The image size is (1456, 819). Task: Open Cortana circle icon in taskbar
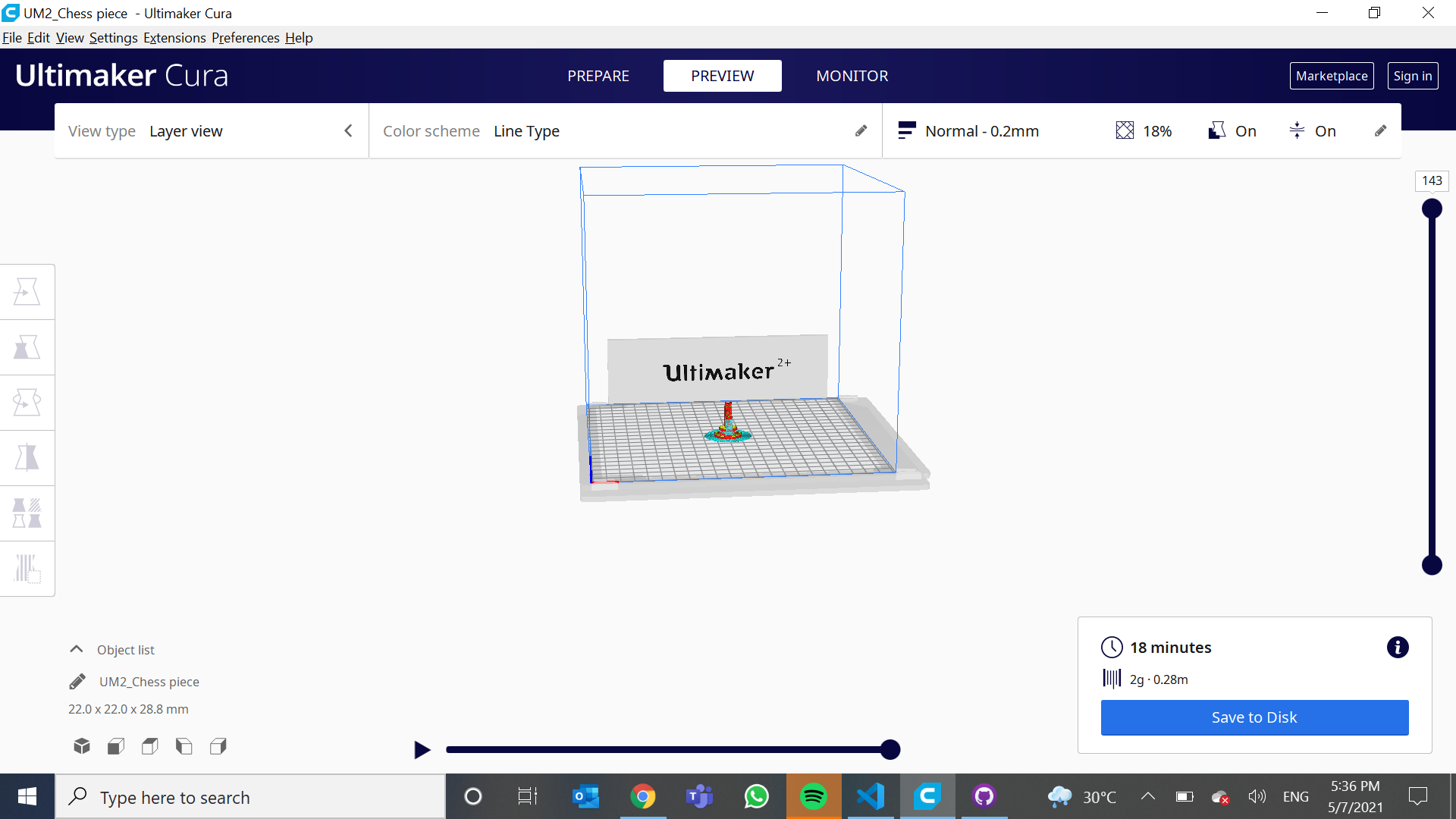coord(473,797)
